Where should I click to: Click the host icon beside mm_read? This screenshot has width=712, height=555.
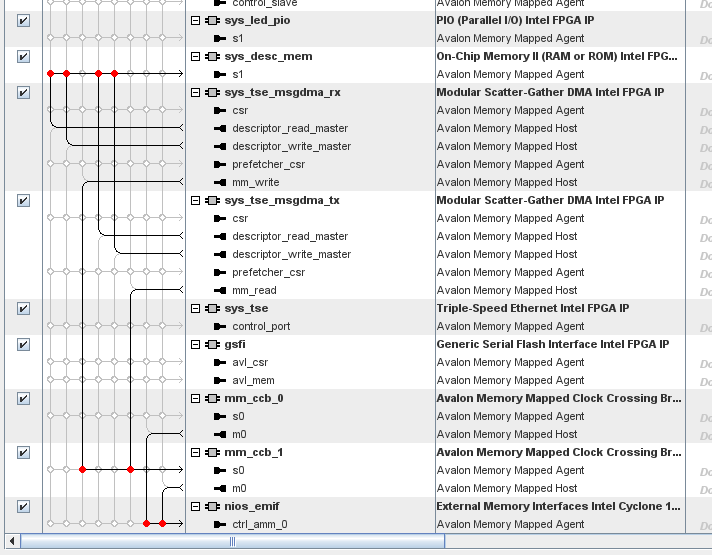[220, 290]
